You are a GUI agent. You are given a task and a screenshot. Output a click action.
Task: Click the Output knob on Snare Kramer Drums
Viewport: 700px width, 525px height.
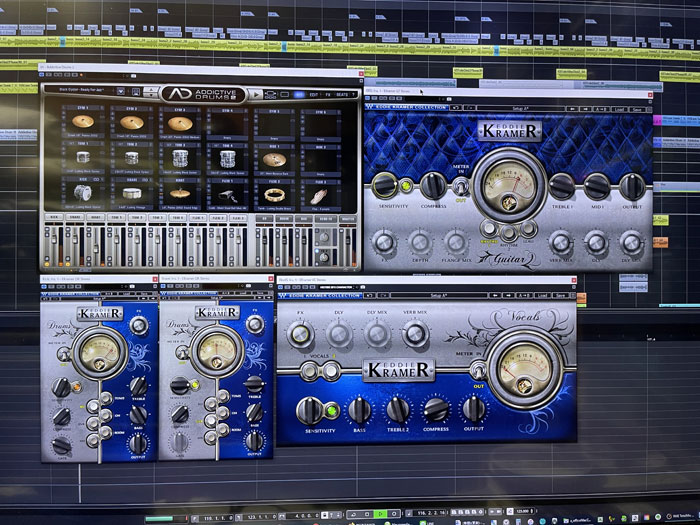[254, 441]
